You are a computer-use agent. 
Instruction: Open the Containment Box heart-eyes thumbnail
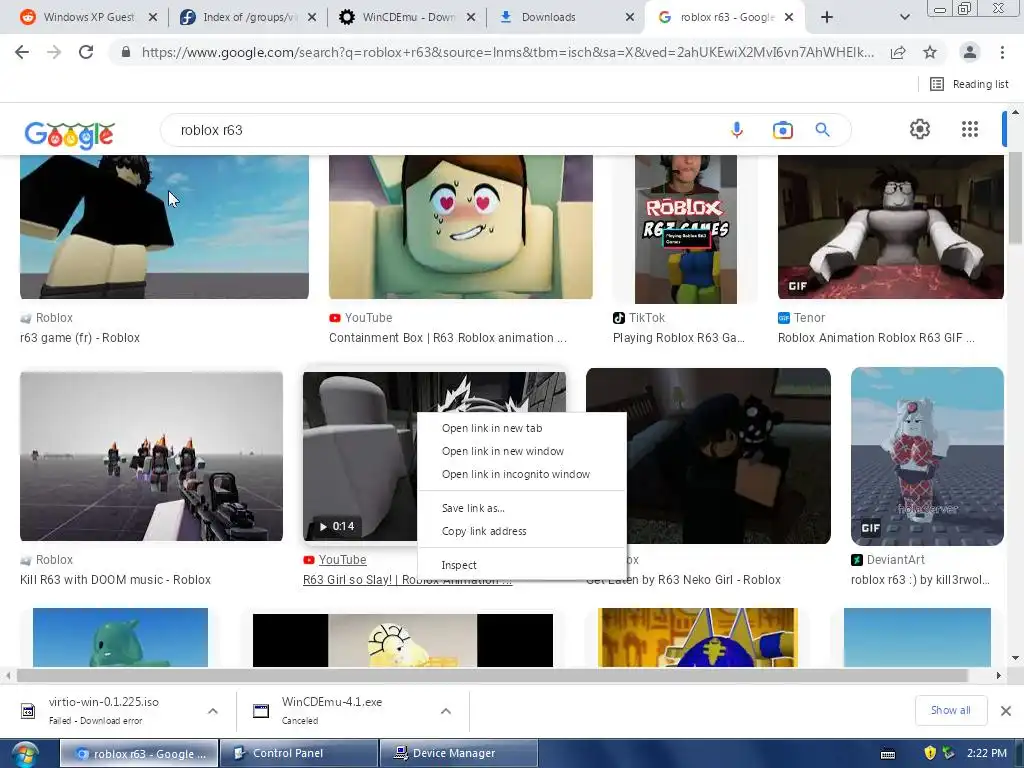pos(460,227)
